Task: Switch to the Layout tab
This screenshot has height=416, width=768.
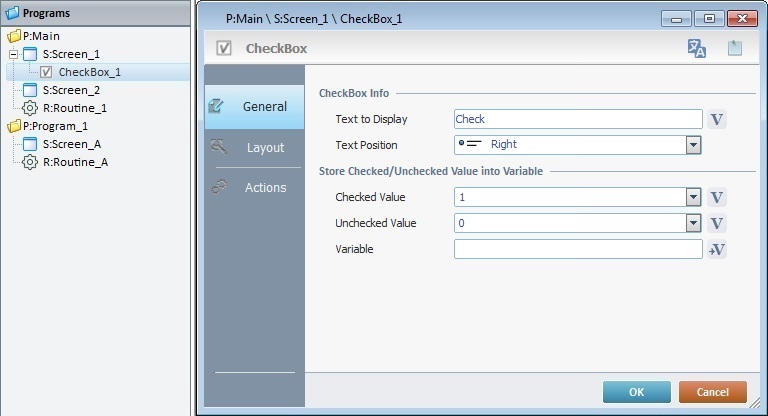Action: pos(265,147)
